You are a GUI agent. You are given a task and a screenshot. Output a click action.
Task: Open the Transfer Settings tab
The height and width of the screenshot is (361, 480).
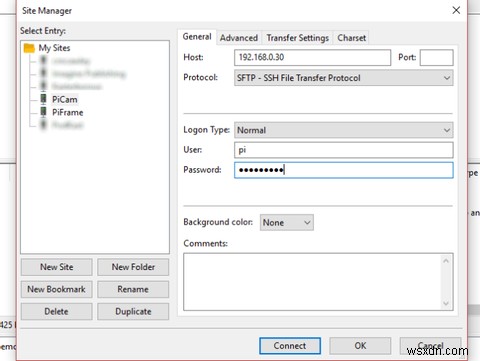point(297,38)
